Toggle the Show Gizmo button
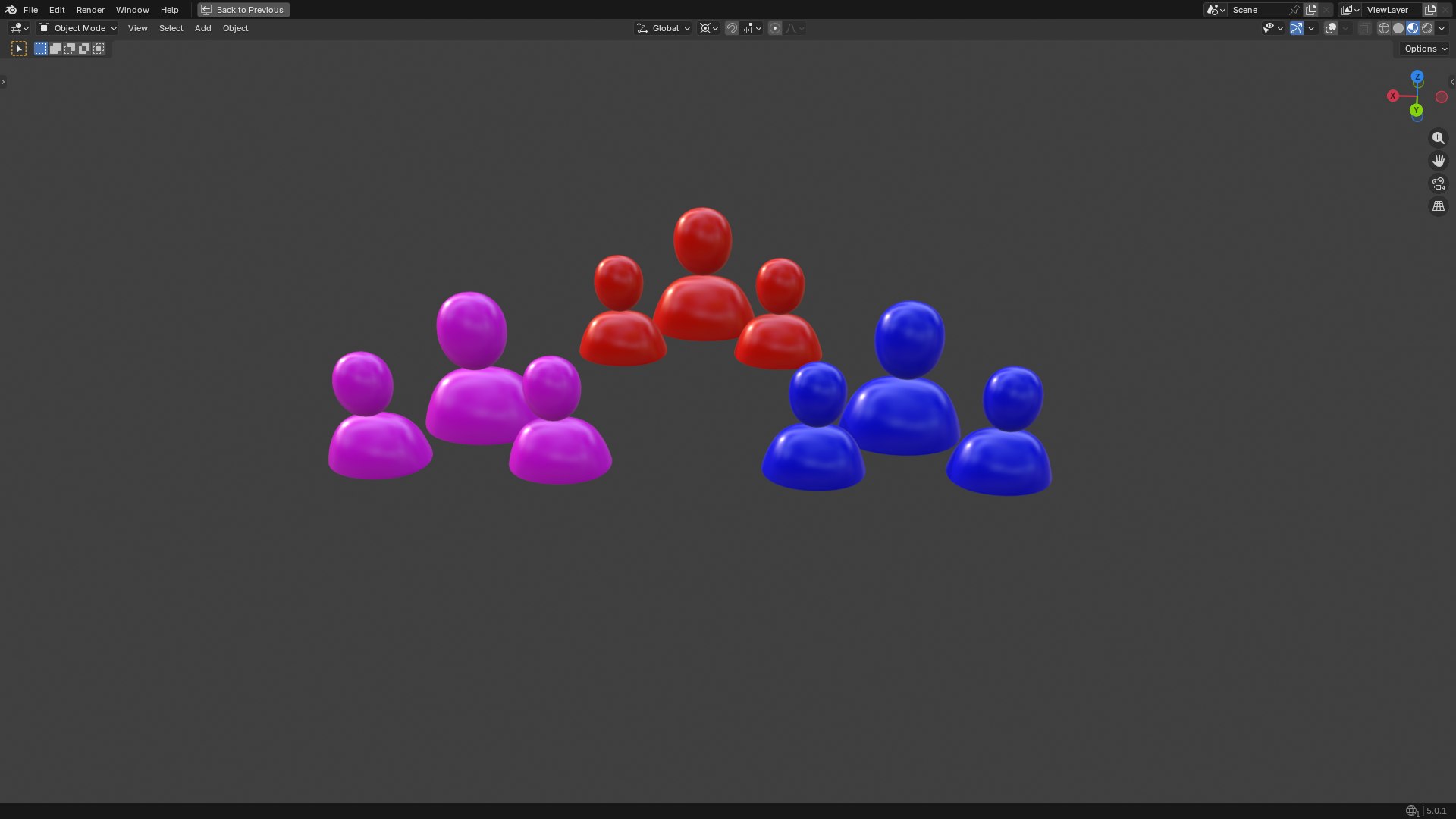The height and width of the screenshot is (819, 1456). (x=1297, y=28)
